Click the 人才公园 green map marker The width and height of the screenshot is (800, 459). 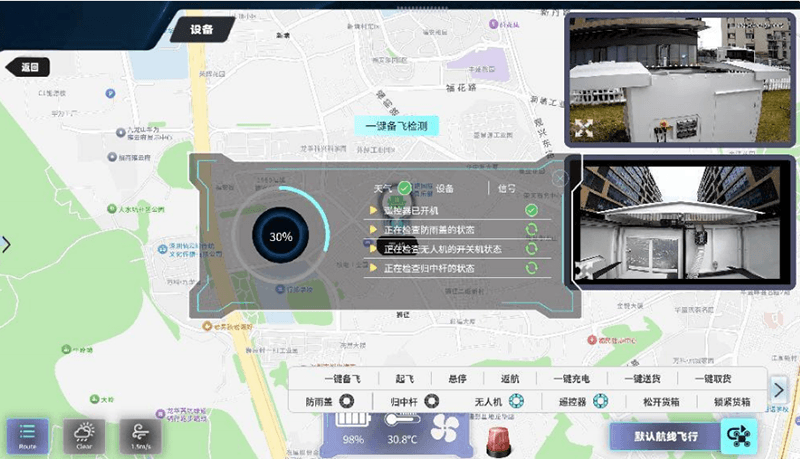[112, 209]
